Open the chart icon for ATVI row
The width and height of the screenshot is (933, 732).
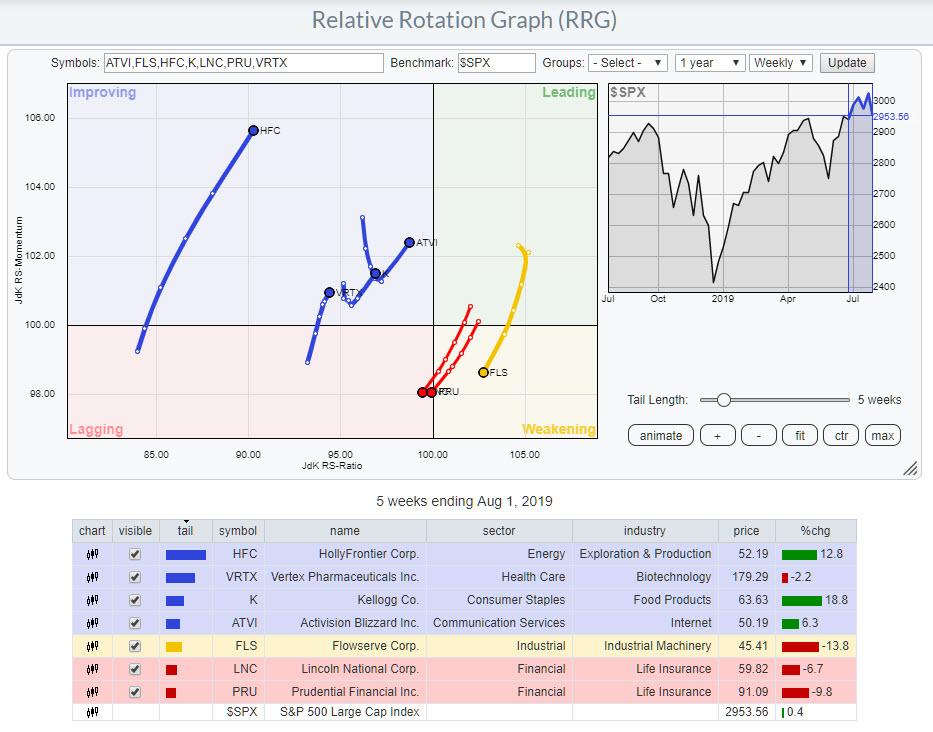tap(92, 623)
